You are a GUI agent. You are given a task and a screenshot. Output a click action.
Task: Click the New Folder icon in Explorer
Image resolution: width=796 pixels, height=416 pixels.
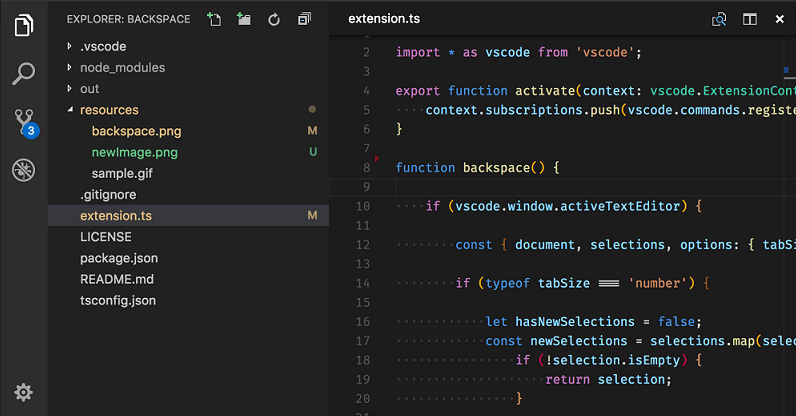pyautogui.click(x=243, y=19)
